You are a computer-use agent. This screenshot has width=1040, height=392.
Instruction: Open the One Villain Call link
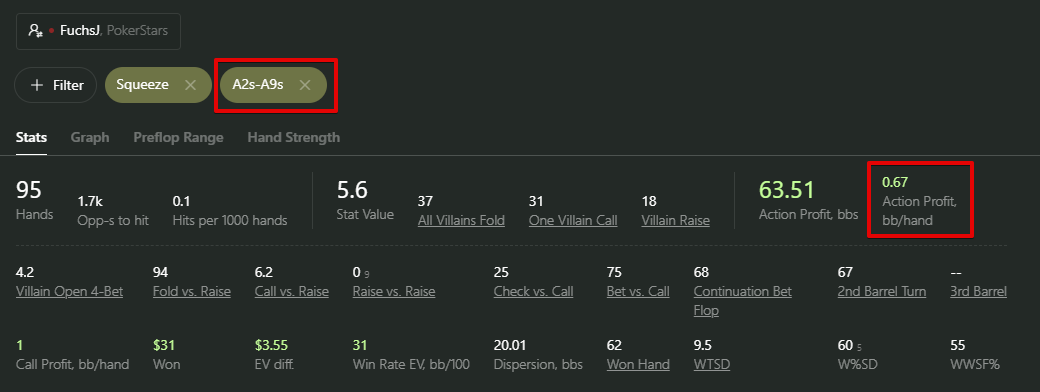[x=573, y=220]
